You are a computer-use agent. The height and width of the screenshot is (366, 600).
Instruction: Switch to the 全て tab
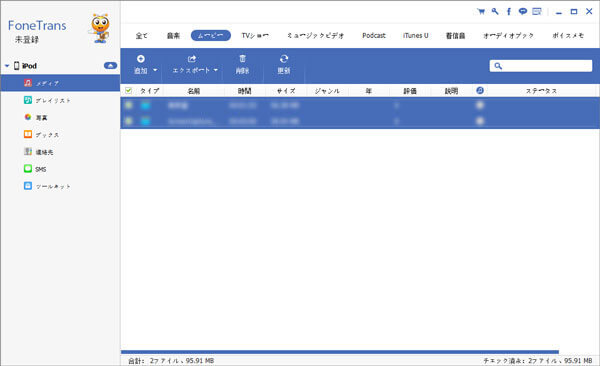tap(141, 36)
